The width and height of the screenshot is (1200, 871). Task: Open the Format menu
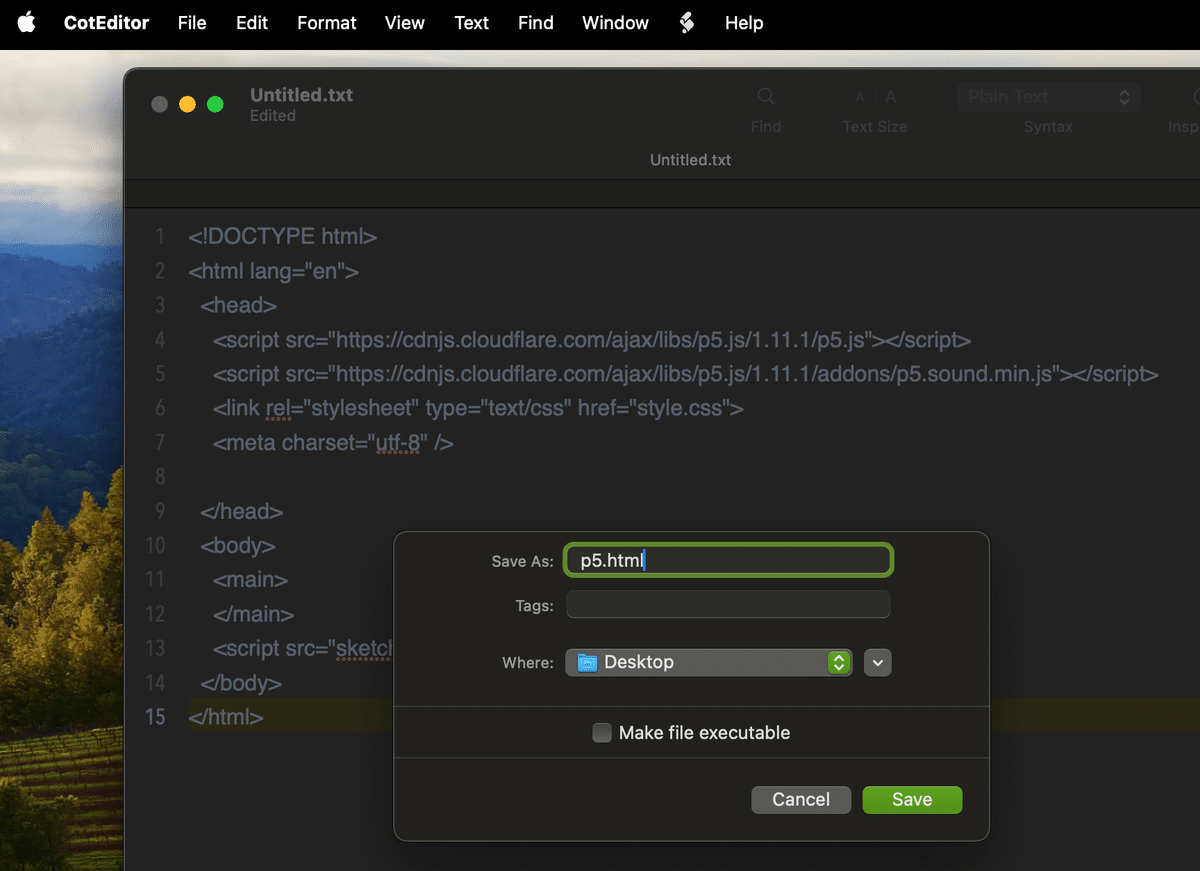pyautogui.click(x=326, y=22)
